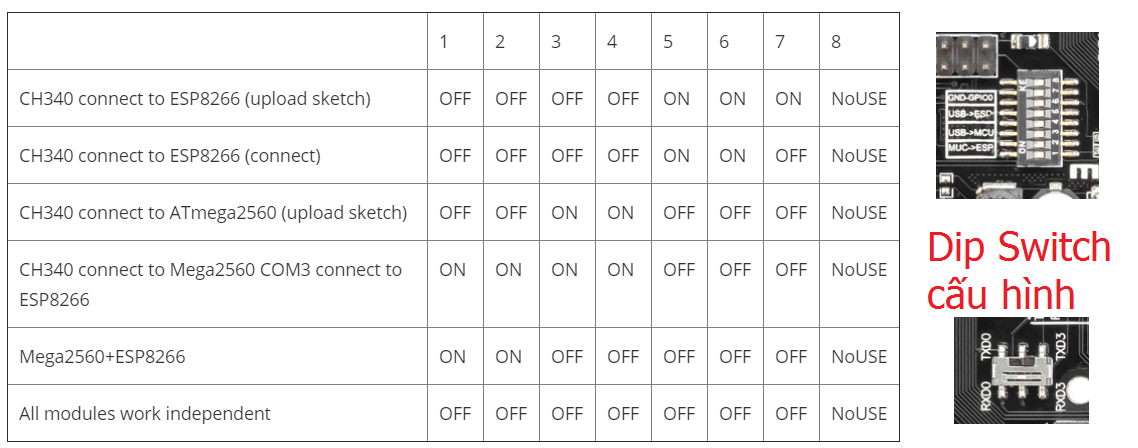Click "CH340 connect to ESP8266 (connect)" row label
This screenshot has height=448, width=1138.
coord(170,156)
